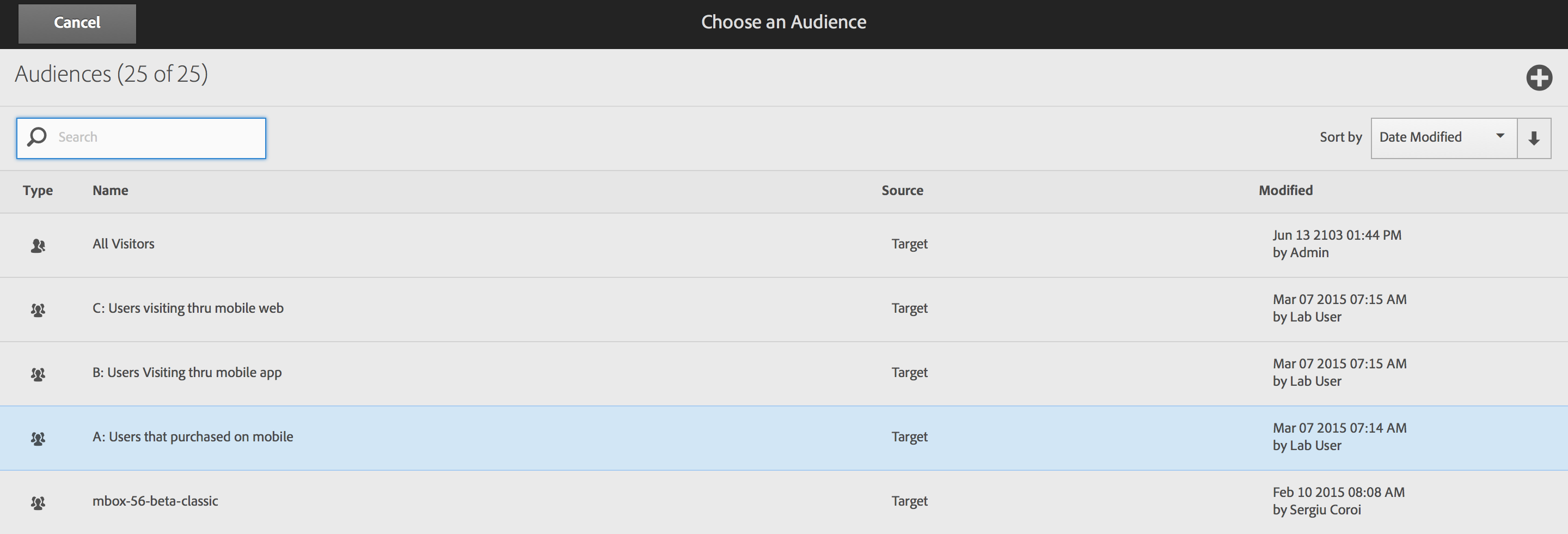Click the Source column header
Viewport: 1568px width, 534px height.
pos(902,191)
